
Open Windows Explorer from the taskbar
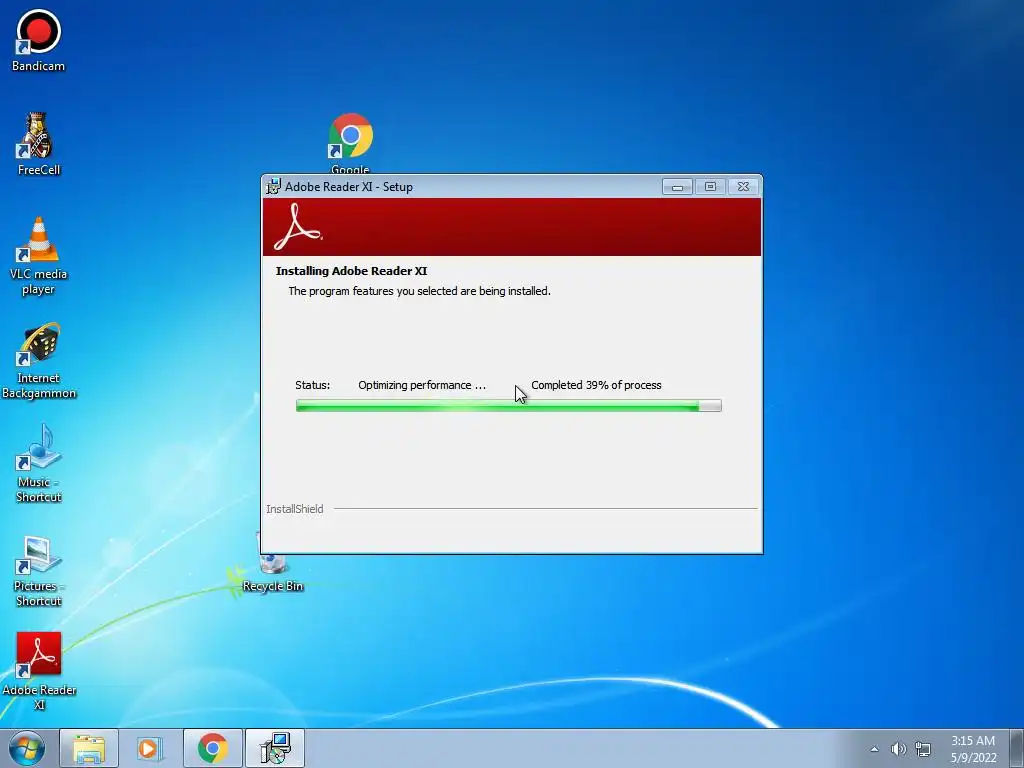click(89, 748)
